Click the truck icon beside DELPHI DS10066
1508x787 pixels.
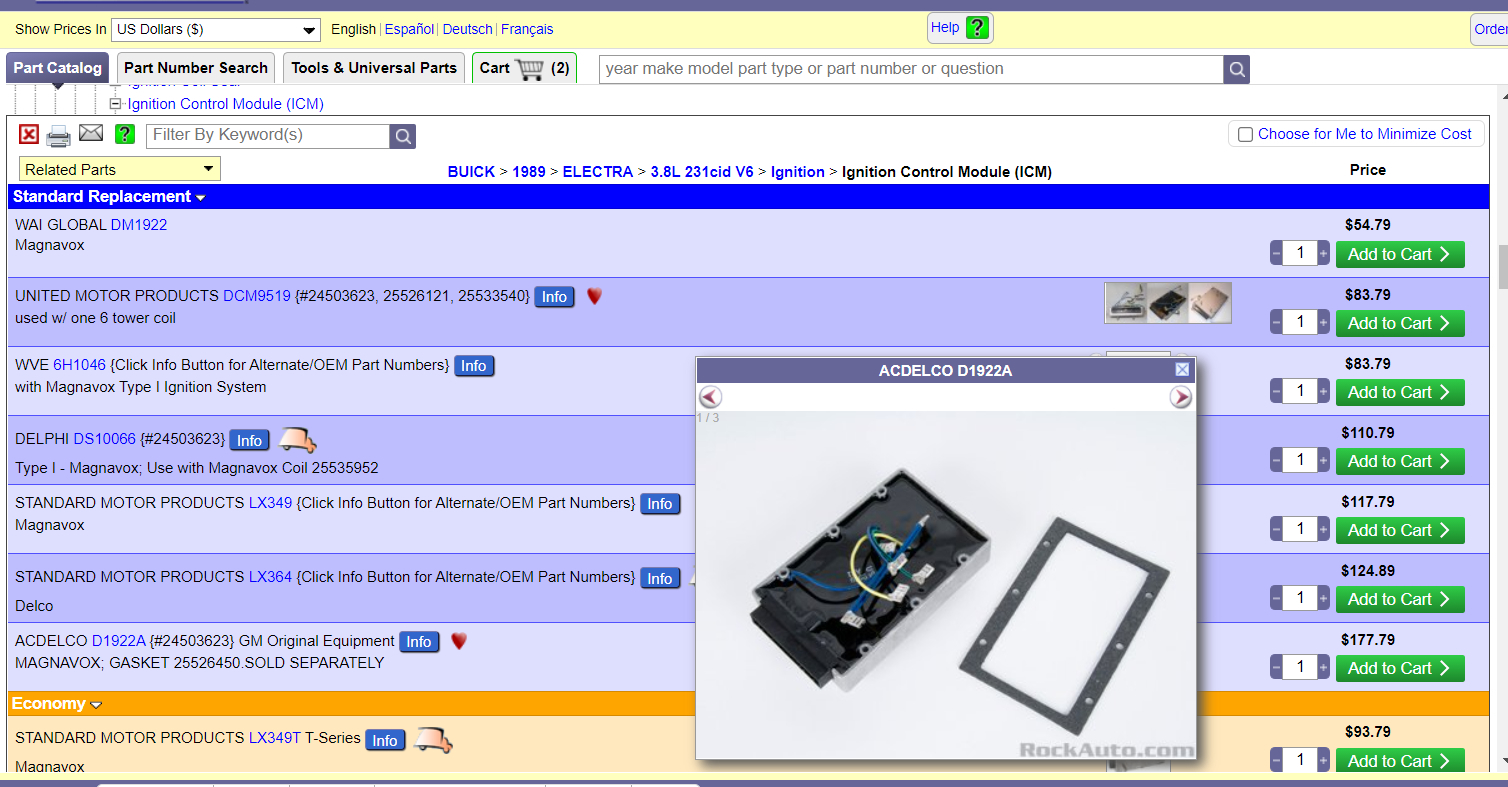click(x=297, y=439)
